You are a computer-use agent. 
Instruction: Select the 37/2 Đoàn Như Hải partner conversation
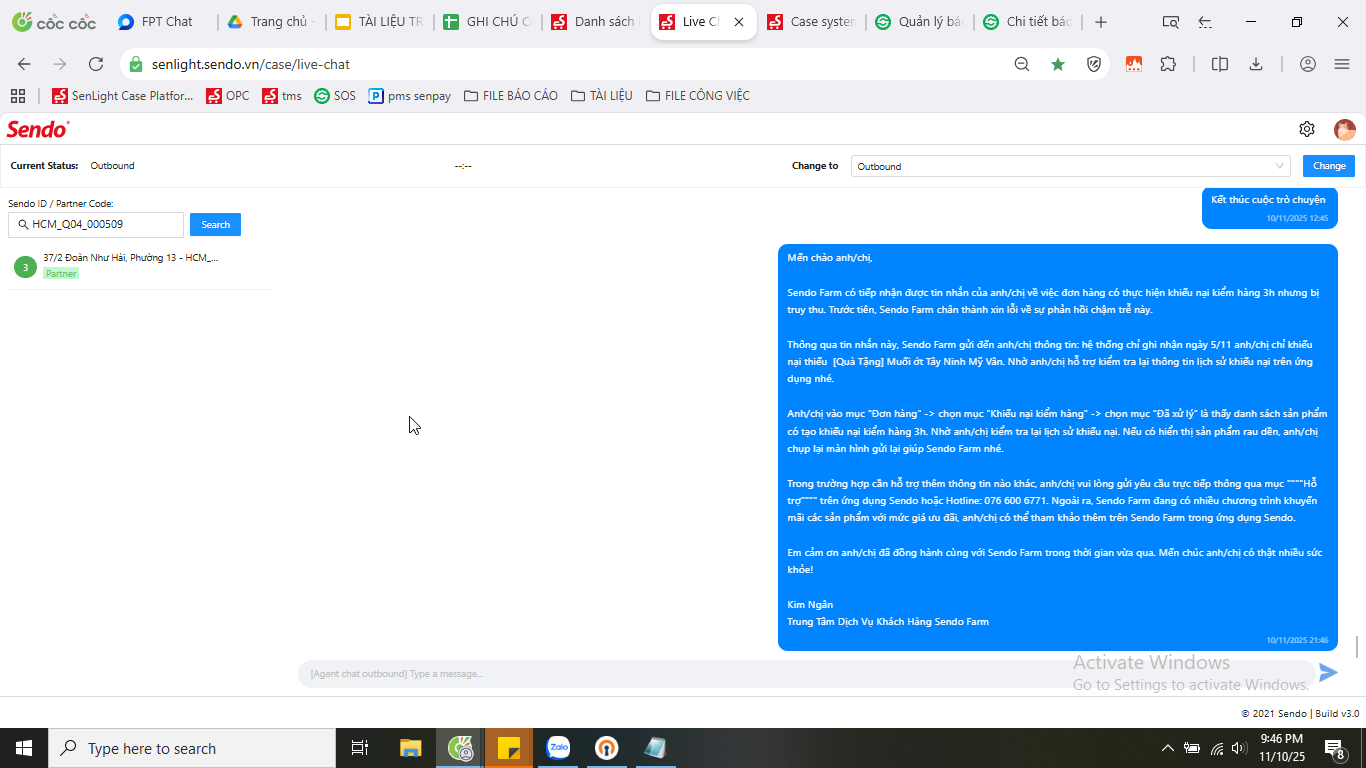pos(140,265)
